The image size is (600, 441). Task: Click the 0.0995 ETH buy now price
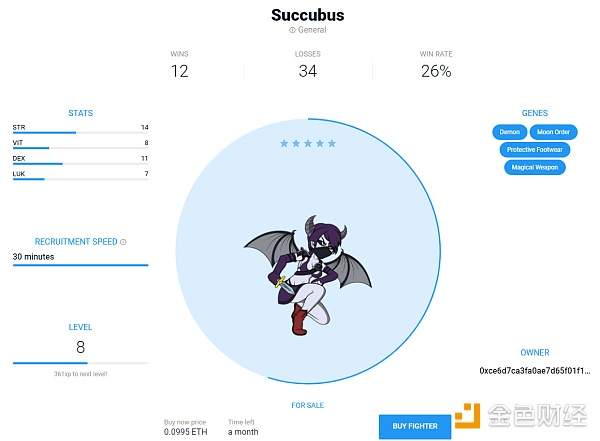click(x=186, y=432)
